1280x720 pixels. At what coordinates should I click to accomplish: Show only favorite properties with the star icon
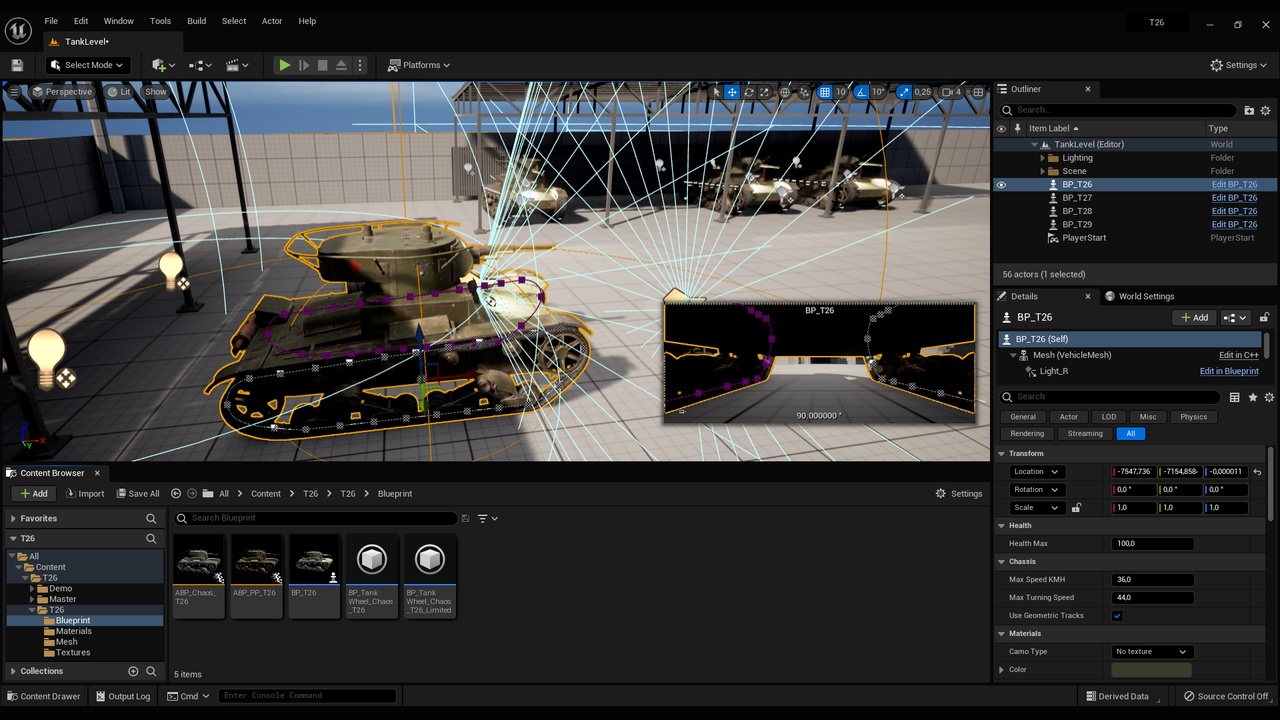(1252, 397)
